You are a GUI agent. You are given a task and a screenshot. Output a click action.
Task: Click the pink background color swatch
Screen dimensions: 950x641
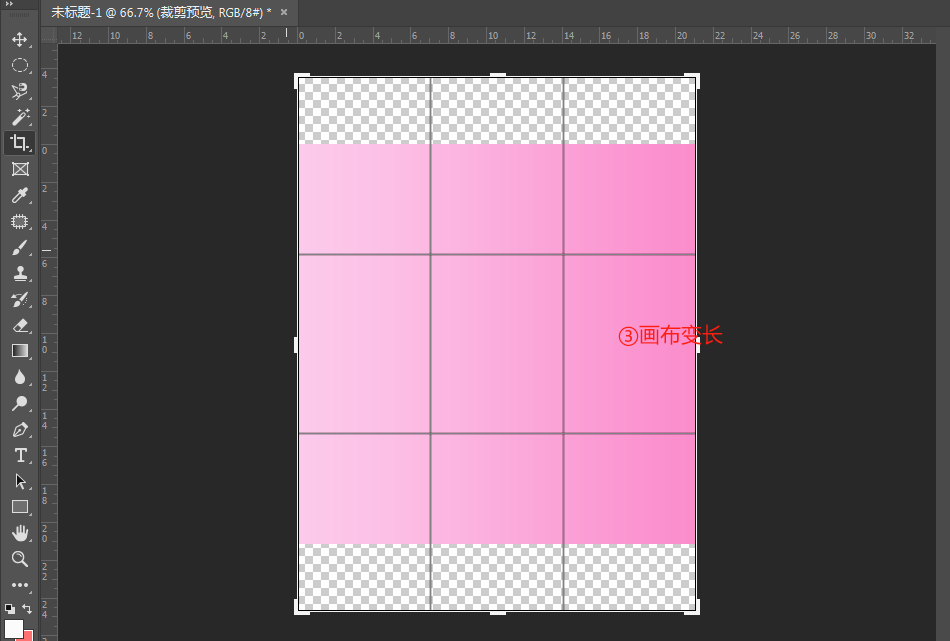tap(28, 636)
